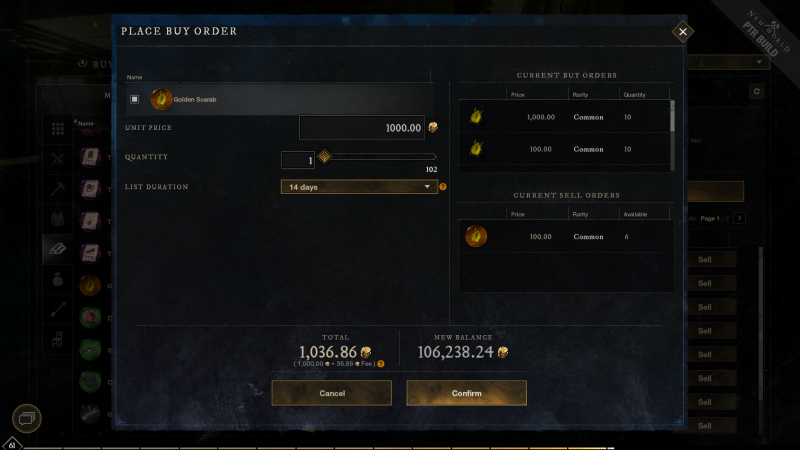Select the 1,000.00 buy order scarab icon

click(x=476, y=117)
